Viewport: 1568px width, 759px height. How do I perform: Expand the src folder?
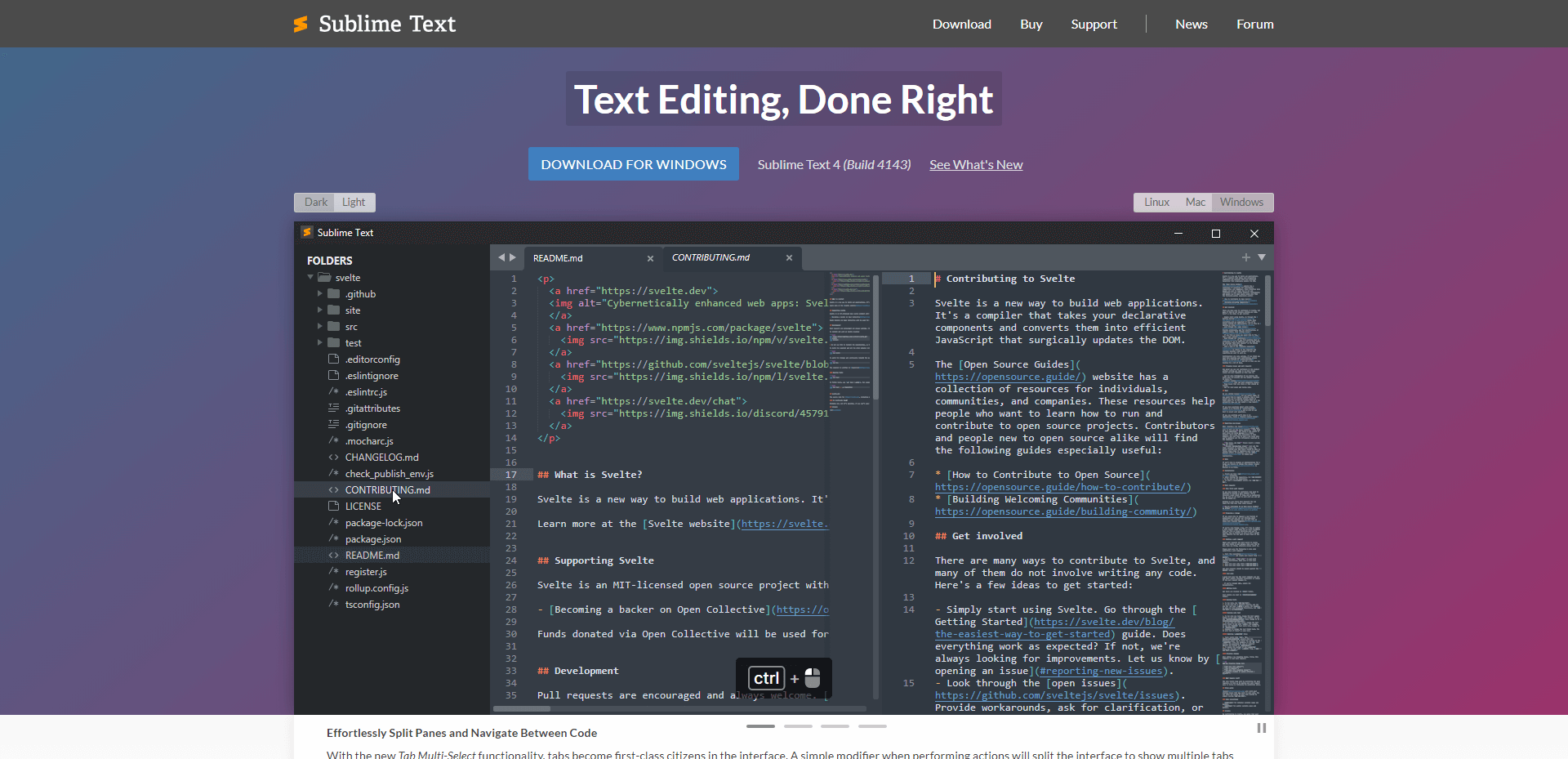321,326
